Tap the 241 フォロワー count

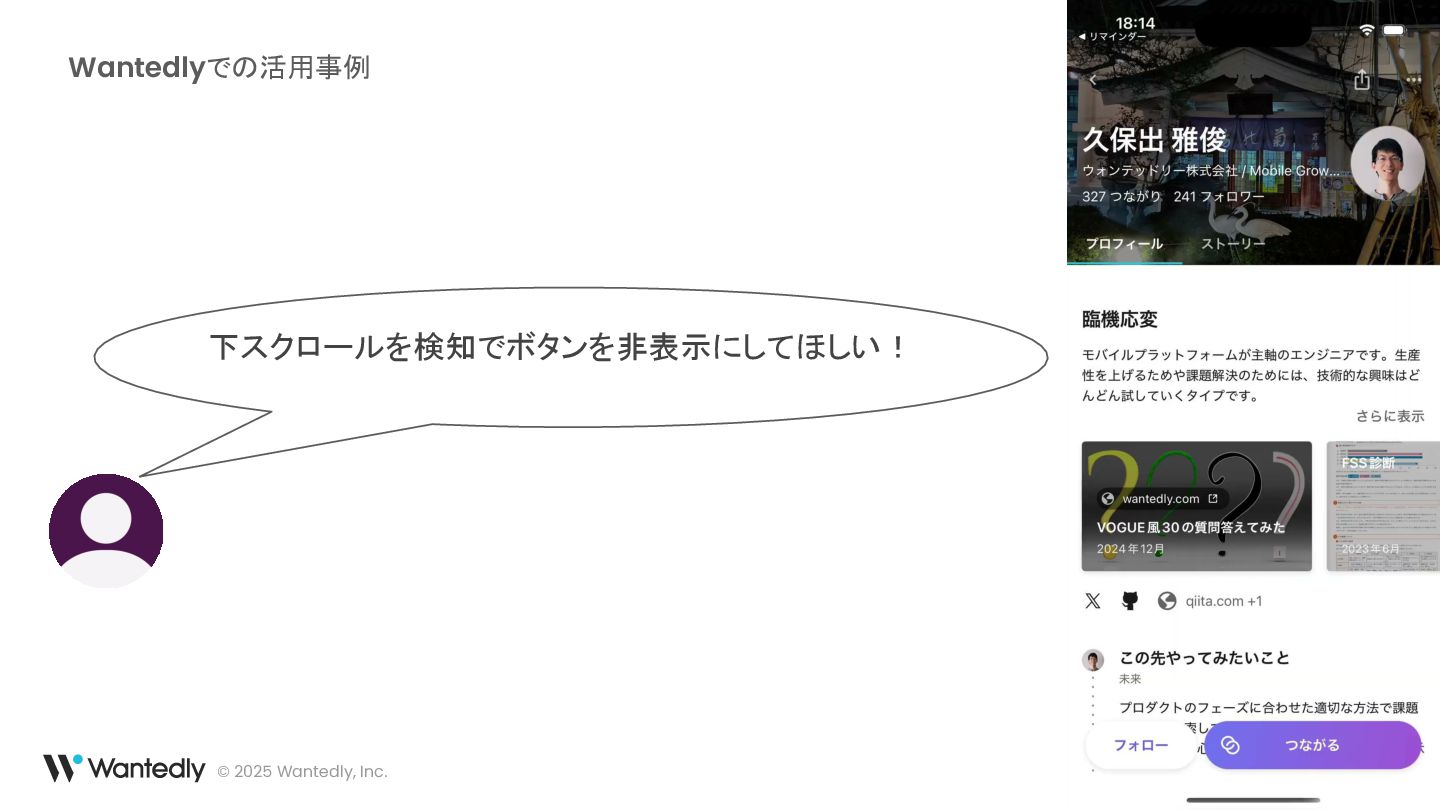tap(1219, 197)
